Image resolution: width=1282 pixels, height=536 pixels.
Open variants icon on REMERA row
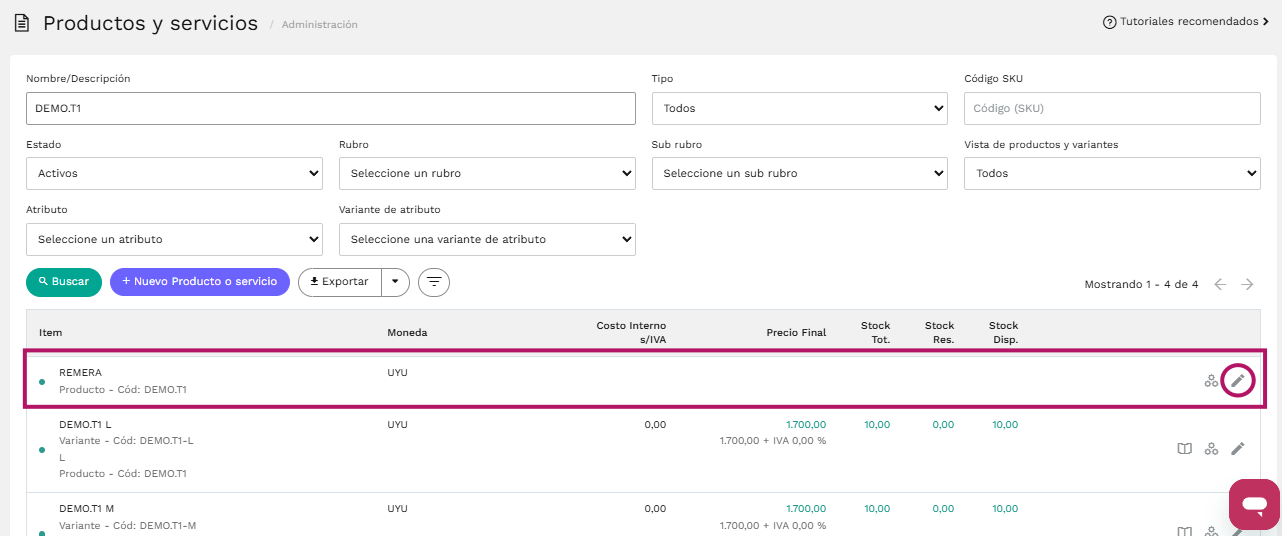pyautogui.click(x=1211, y=381)
